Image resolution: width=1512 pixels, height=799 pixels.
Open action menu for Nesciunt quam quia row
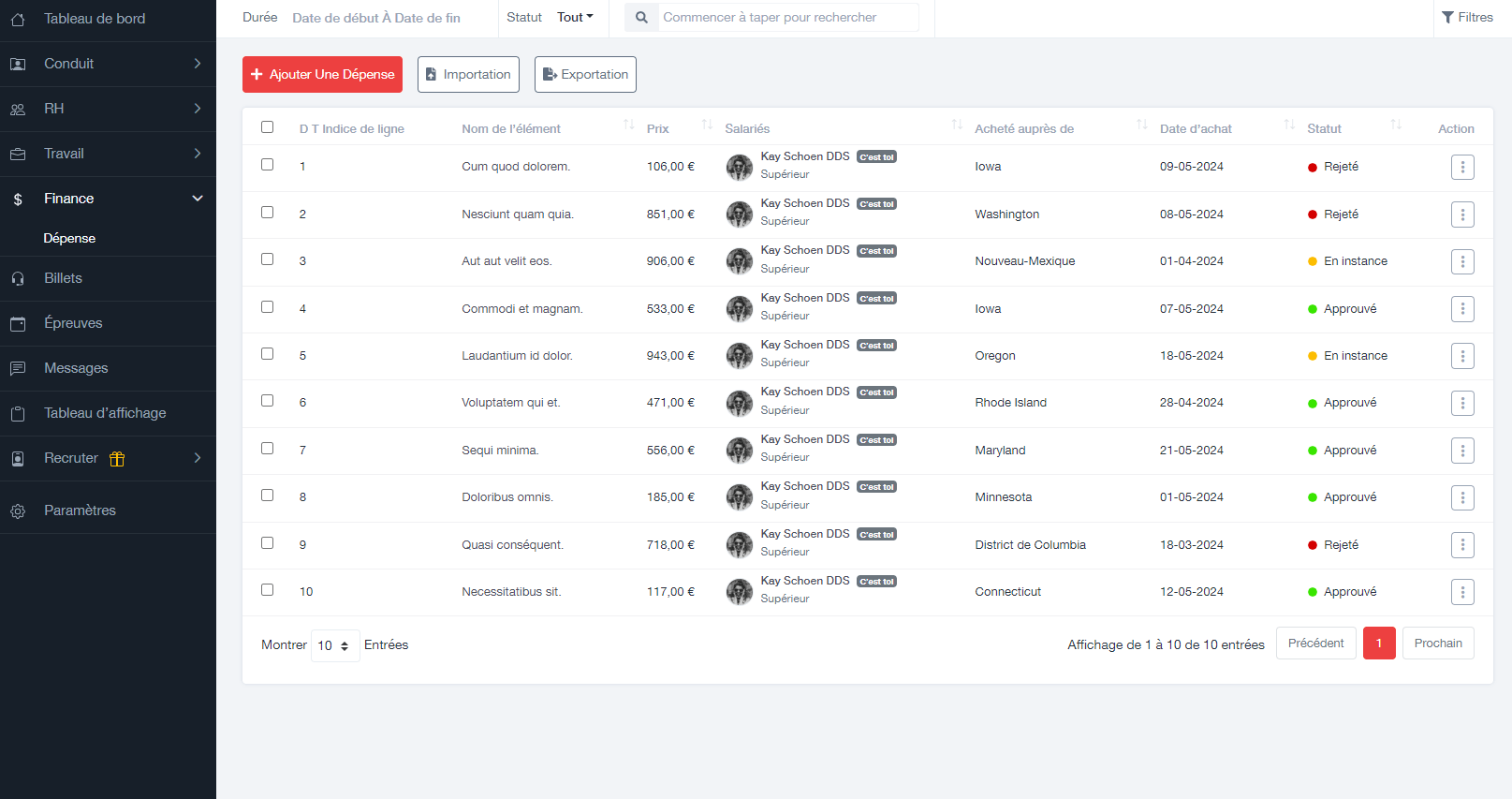(x=1462, y=215)
